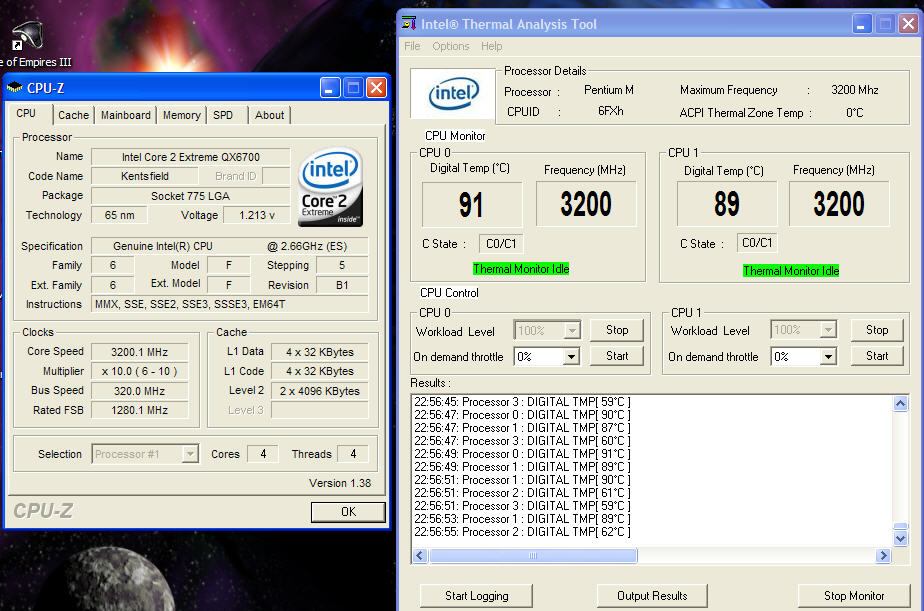Click Maximum Frequency value 3200 Mhz
The image size is (924, 611).
point(854,90)
